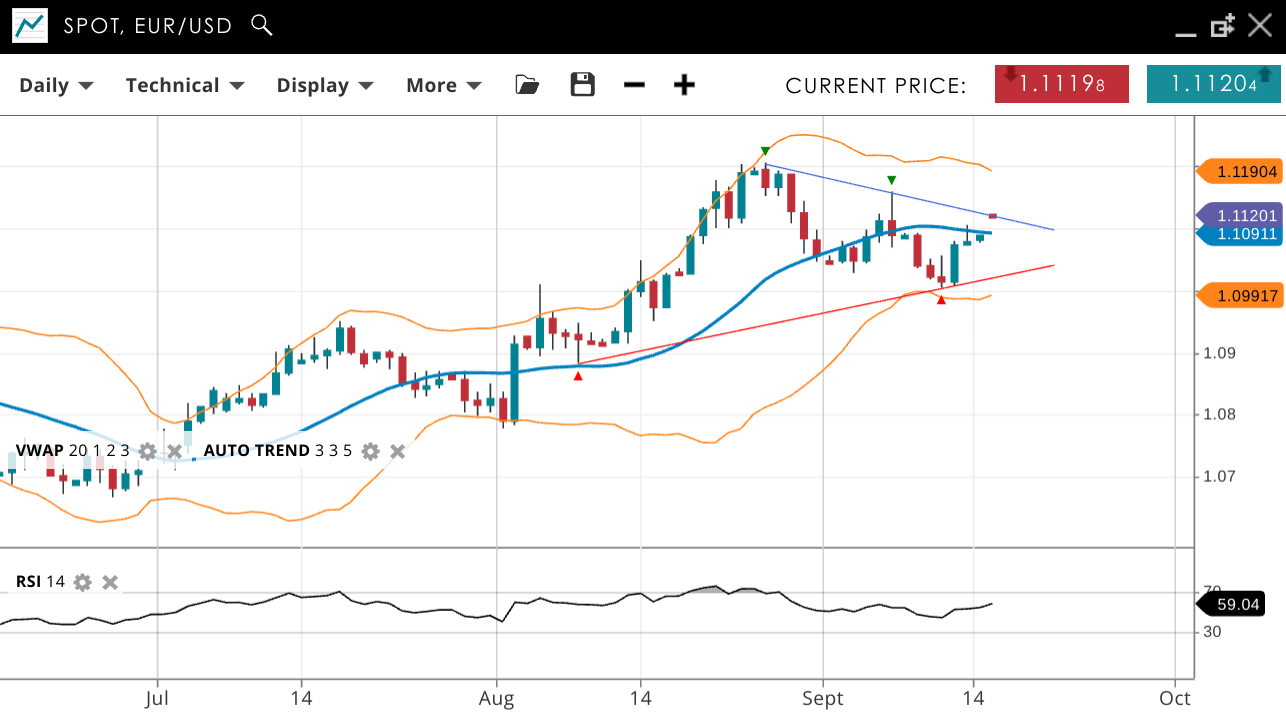Open the More menu
The height and width of the screenshot is (717, 1286).
443,86
